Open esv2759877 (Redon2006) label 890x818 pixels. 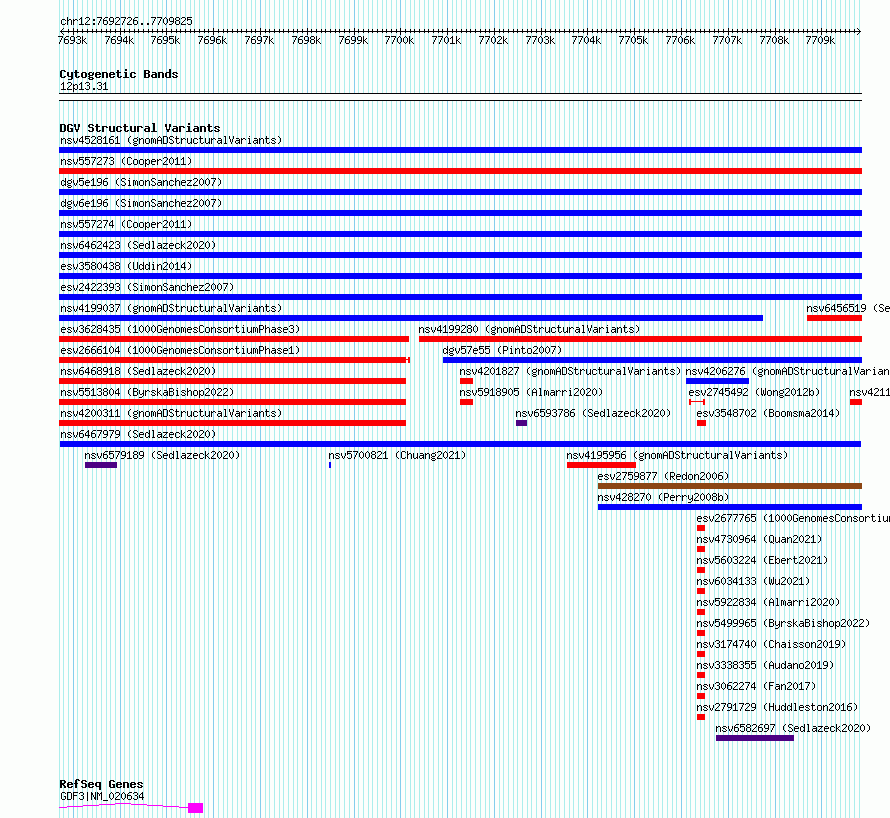click(x=663, y=476)
